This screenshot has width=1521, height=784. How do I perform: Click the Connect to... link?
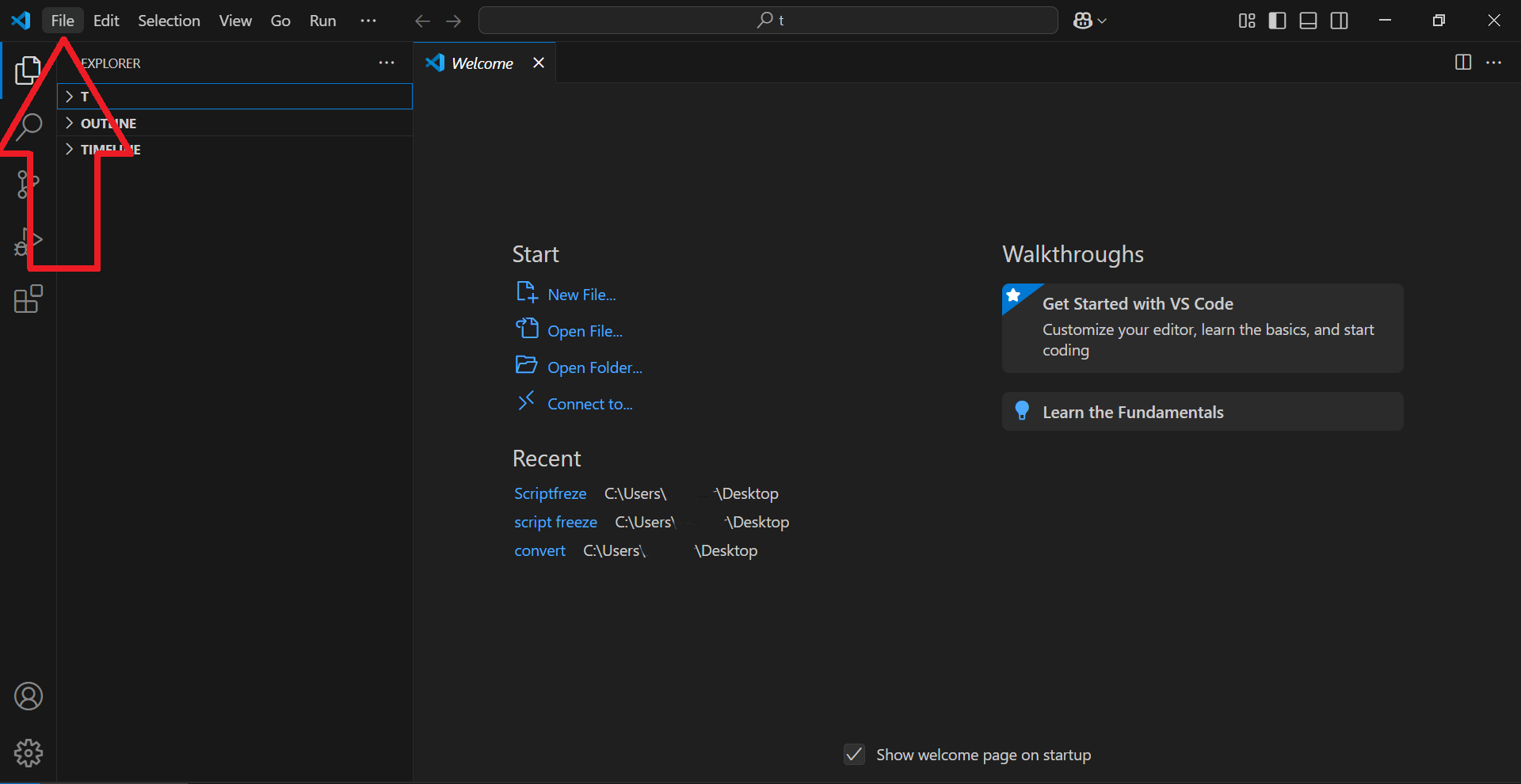590,404
